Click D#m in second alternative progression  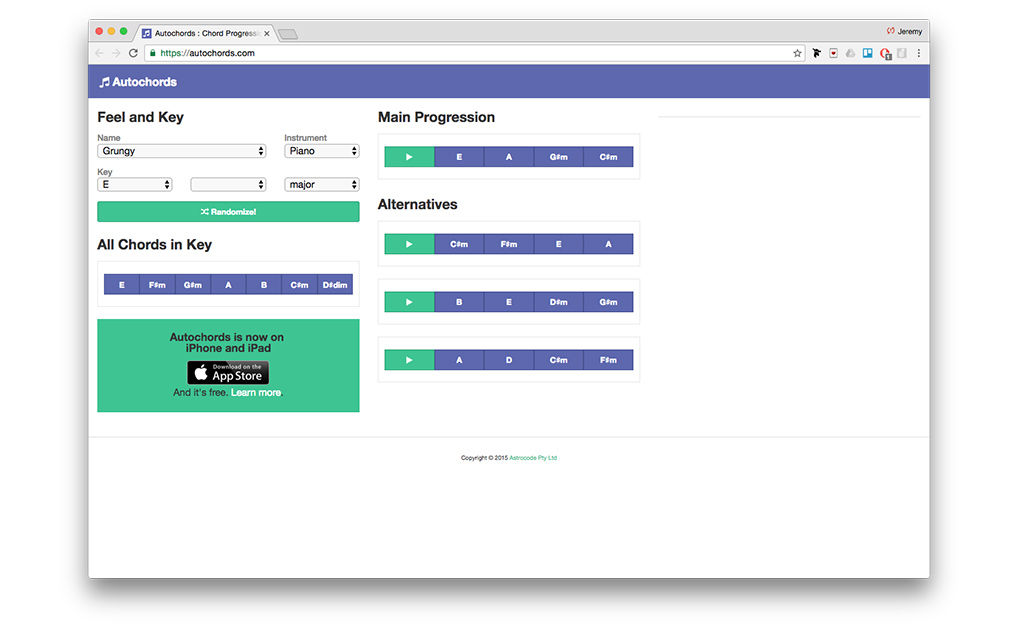point(559,302)
